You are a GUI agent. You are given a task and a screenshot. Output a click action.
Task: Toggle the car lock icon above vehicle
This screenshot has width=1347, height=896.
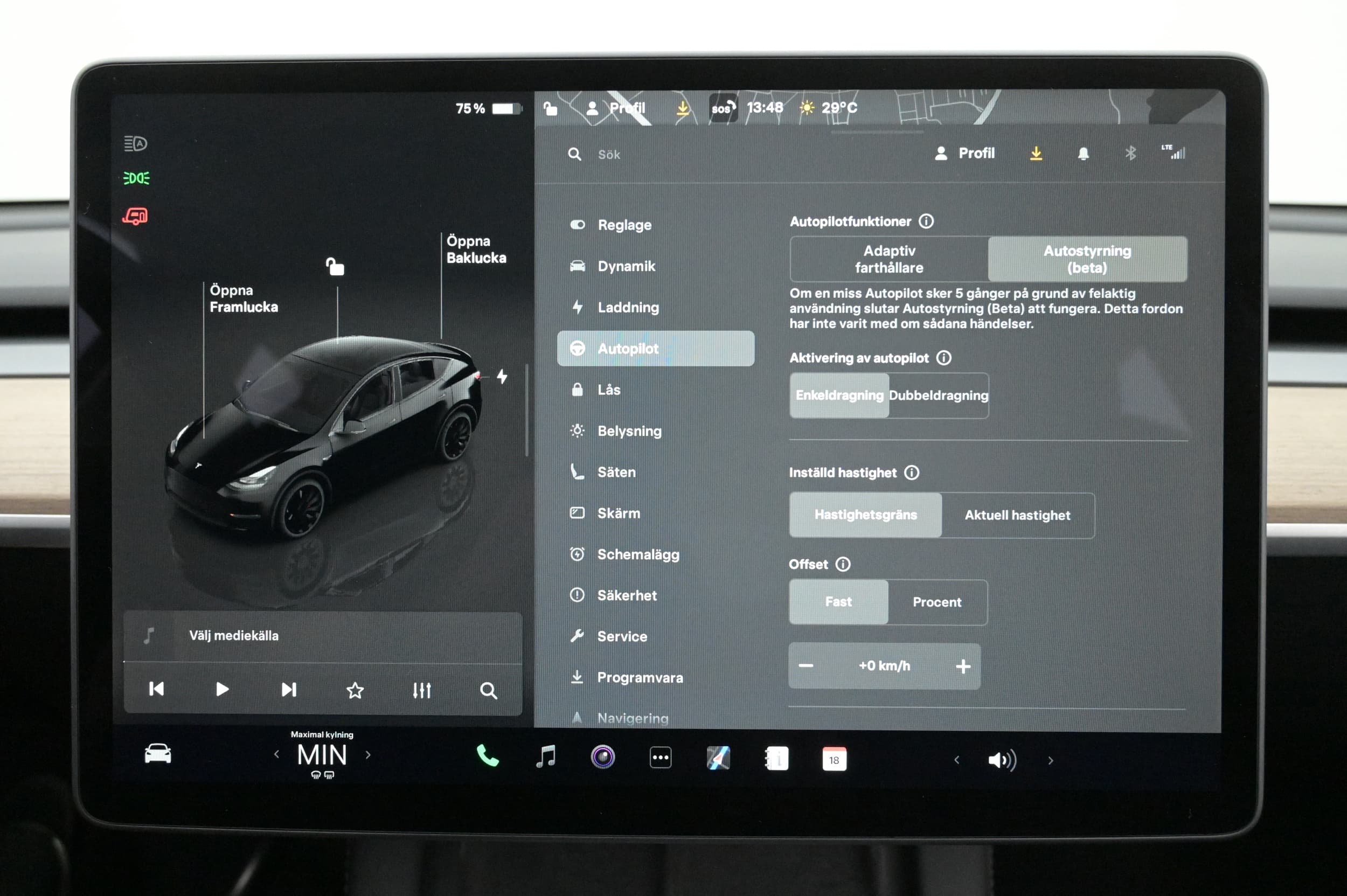pos(335,266)
